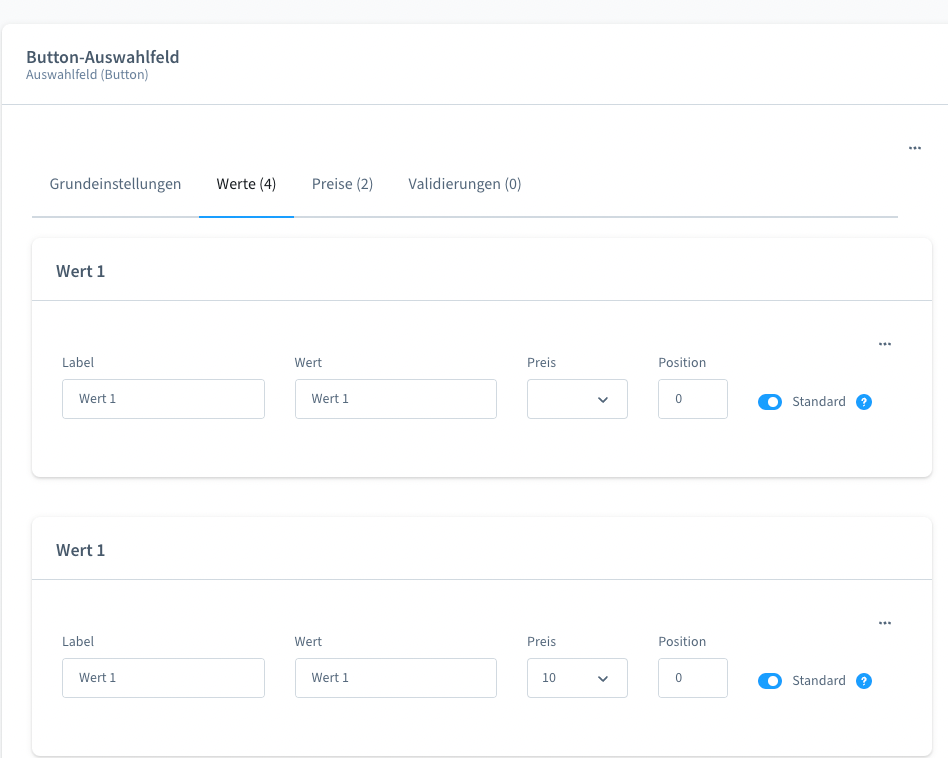The width and height of the screenshot is (948, 758).
Task: Click the Standard help icon in the lower card
Action: pos(864,681)
